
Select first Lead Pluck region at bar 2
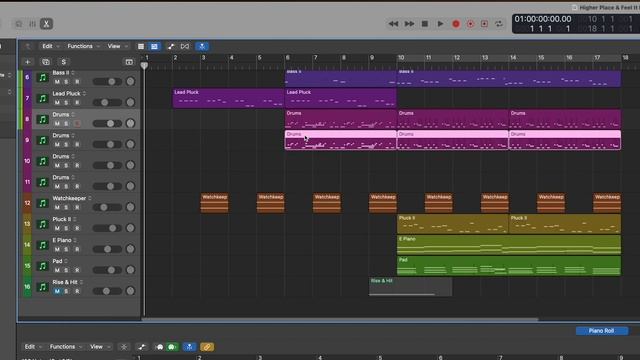point(229,98)
